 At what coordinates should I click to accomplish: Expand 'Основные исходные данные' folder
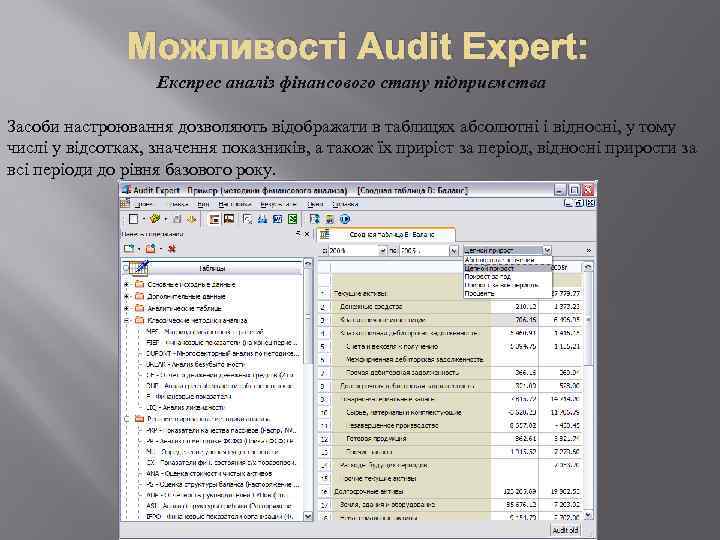click(x=126, y=285)
